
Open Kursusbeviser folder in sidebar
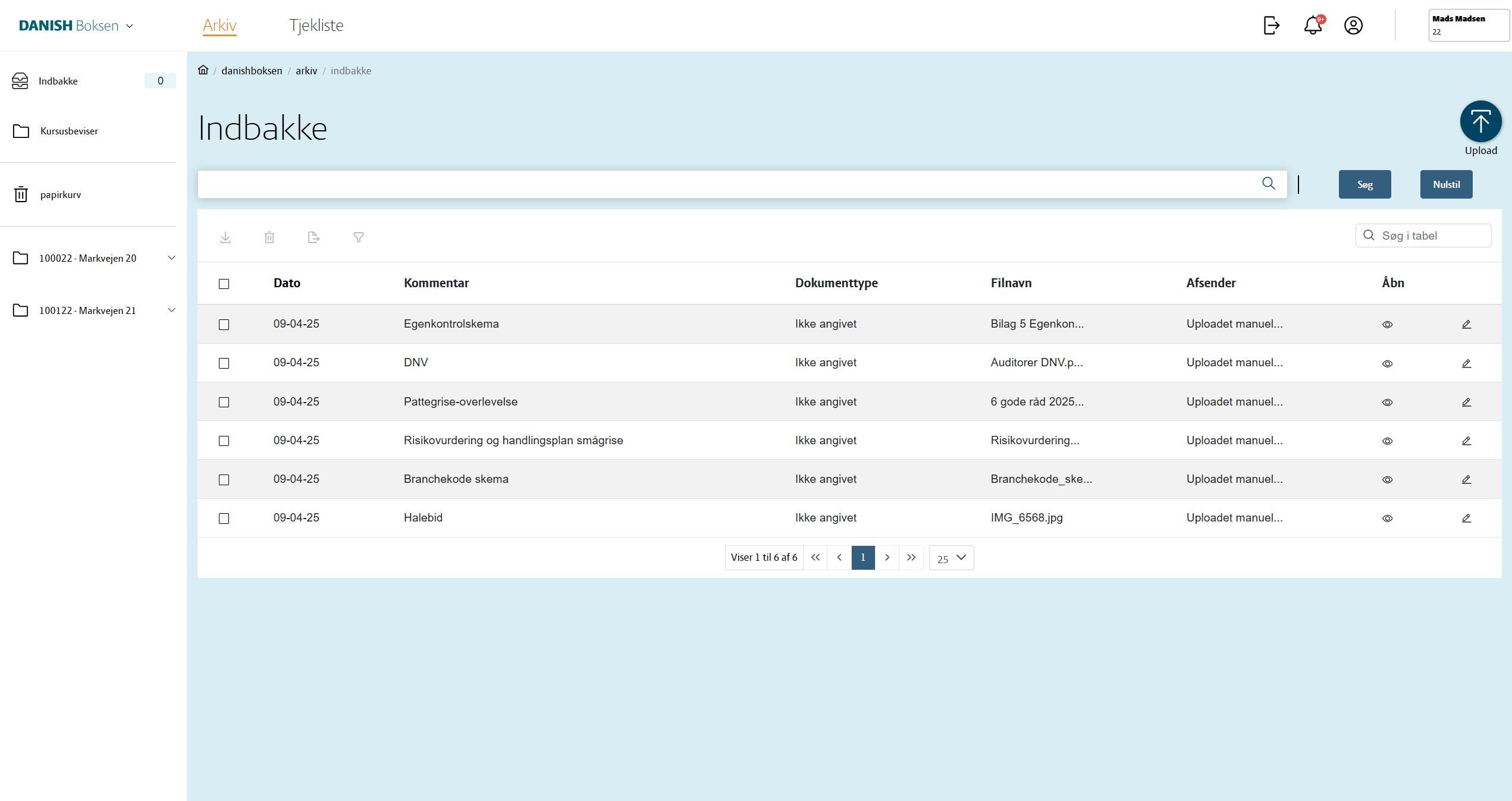click(x=69, y=131)
